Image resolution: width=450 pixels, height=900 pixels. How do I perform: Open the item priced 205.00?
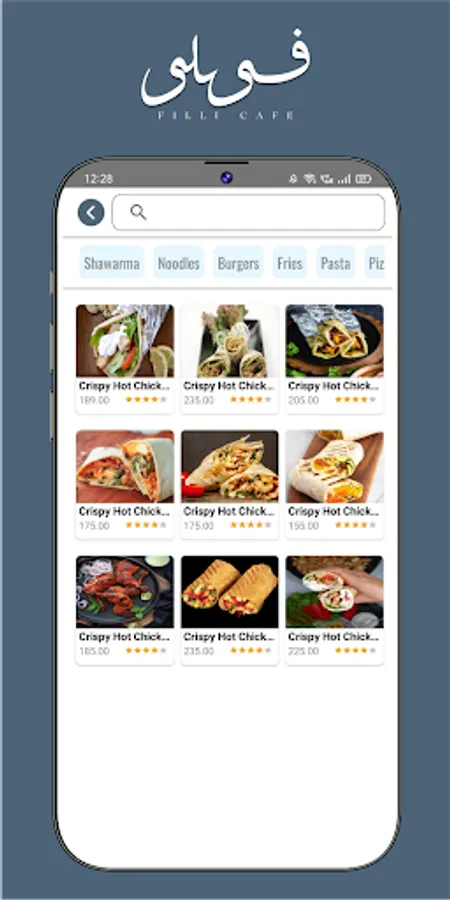[x=334, y=359]
